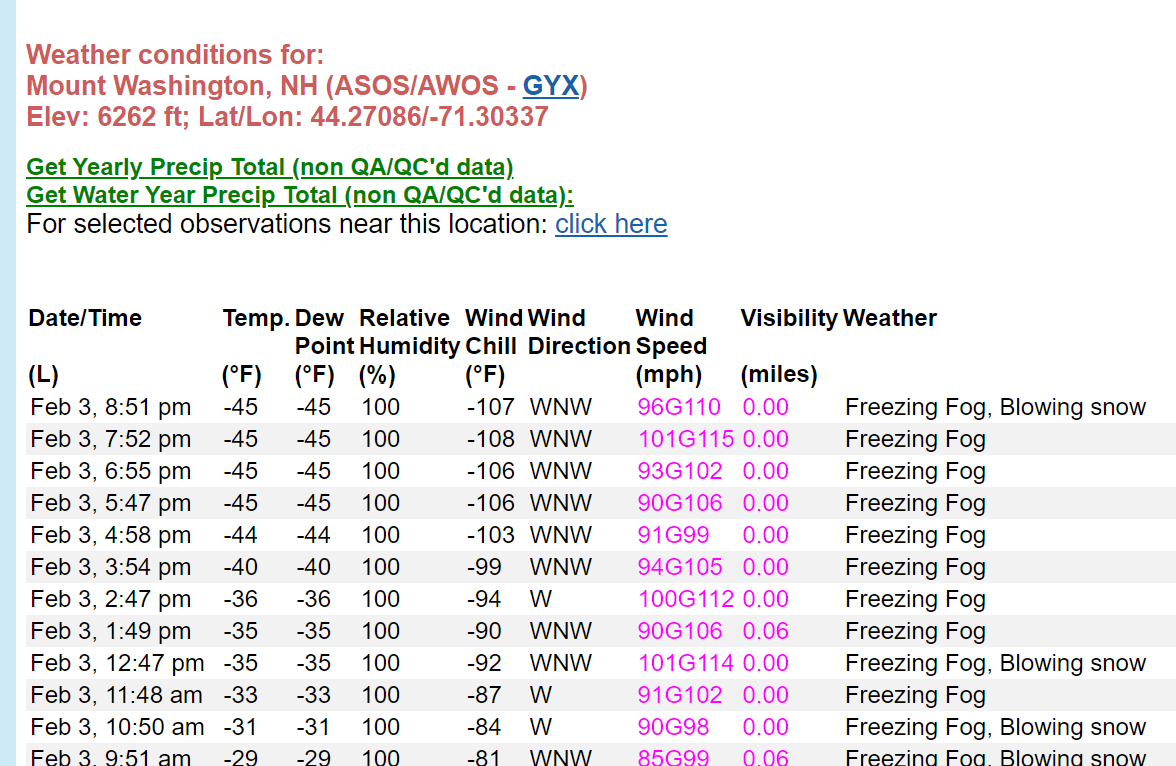Select the 'Dew Point' column header
This screenshot has width=1176, height=766.
point(324,332)
